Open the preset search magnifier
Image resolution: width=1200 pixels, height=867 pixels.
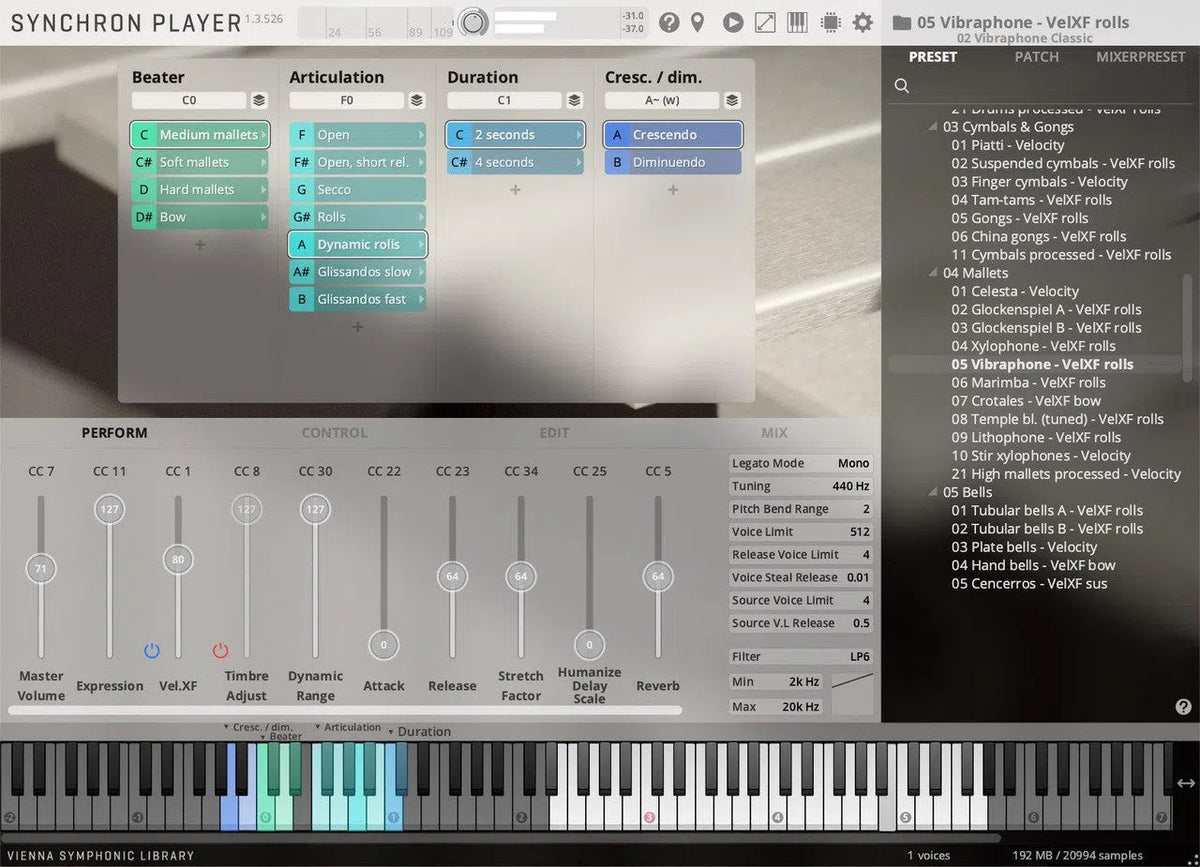point(901,85)
